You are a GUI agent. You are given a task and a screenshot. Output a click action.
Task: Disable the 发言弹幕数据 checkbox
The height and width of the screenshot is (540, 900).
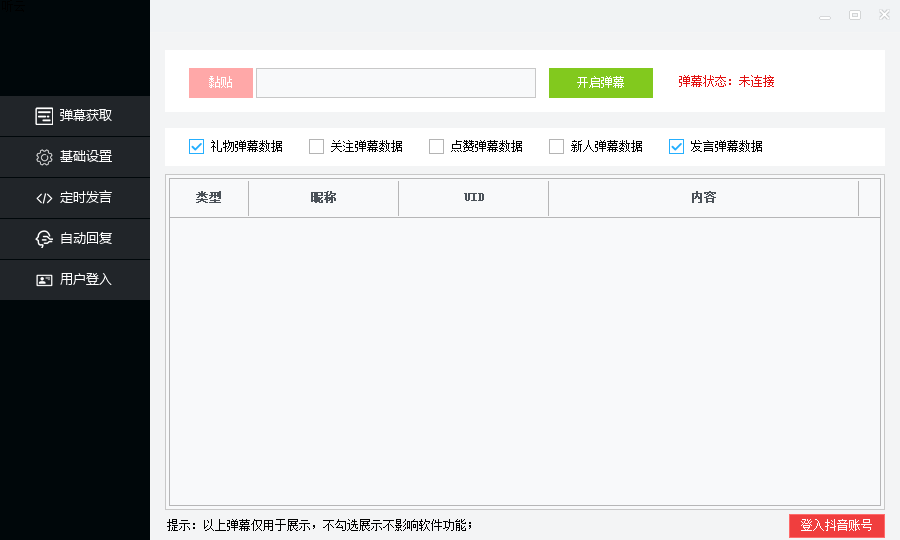tap(677, 147)
